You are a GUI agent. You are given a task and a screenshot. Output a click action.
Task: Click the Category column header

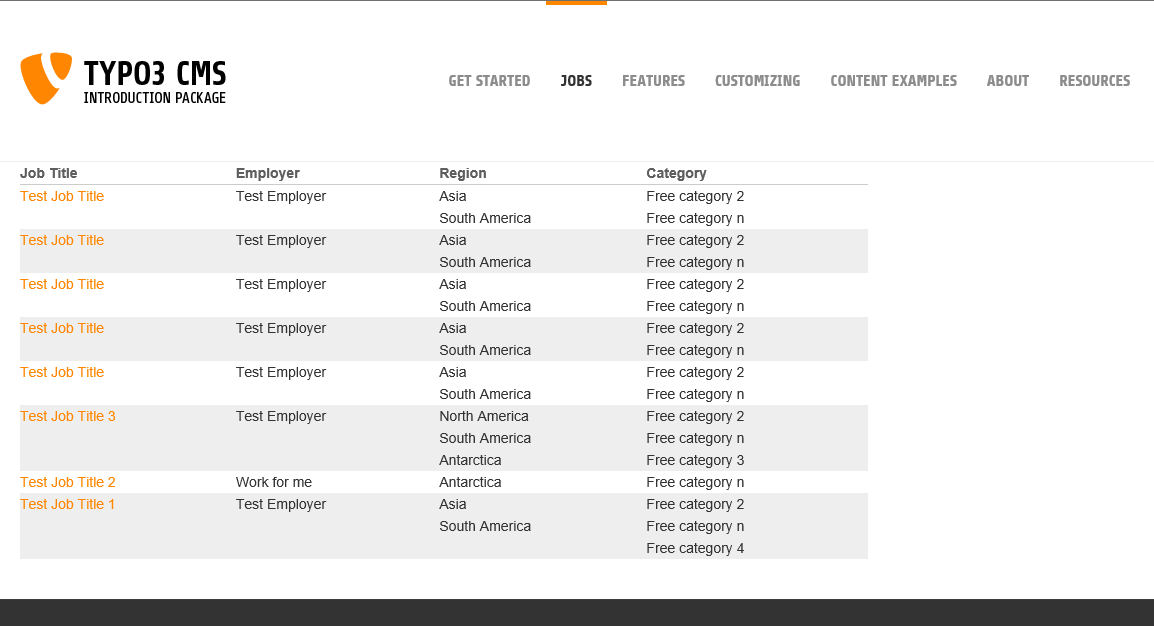[x=676, y=174]
